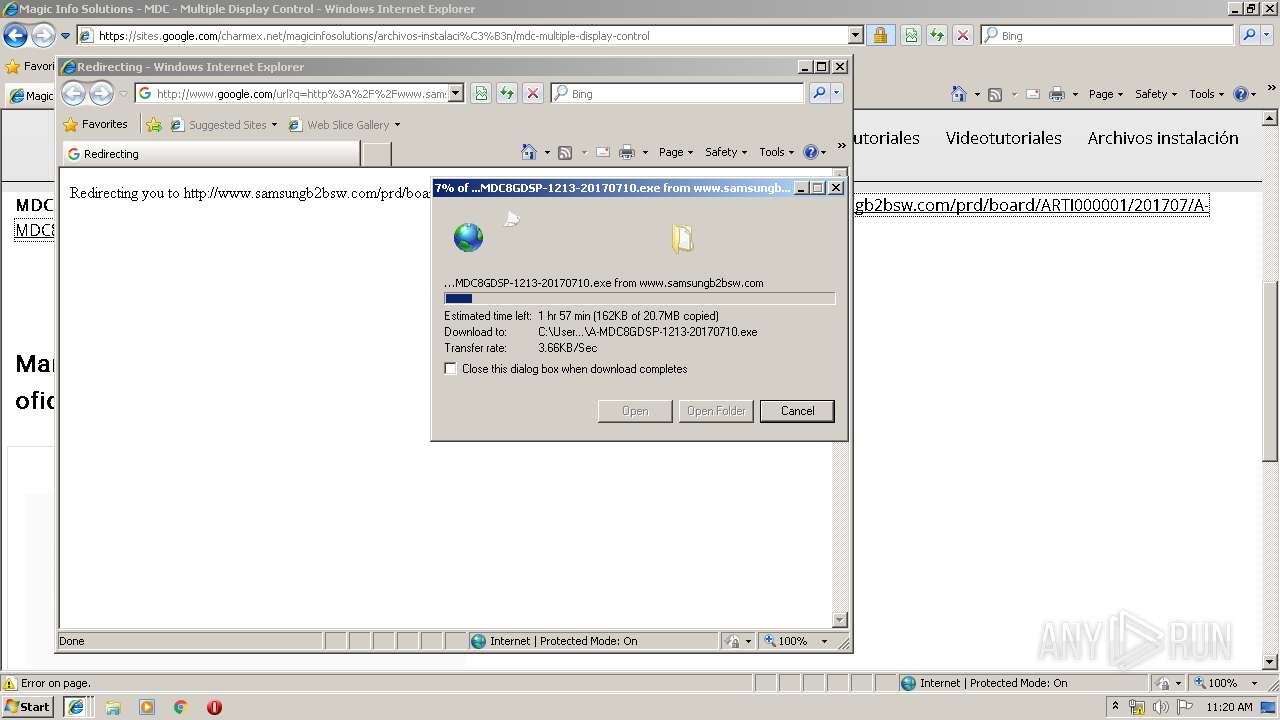Screen dimensions: 1280x720
Task: Click the RSS feeds icon in Redirecting window
Action: (565, 152)
